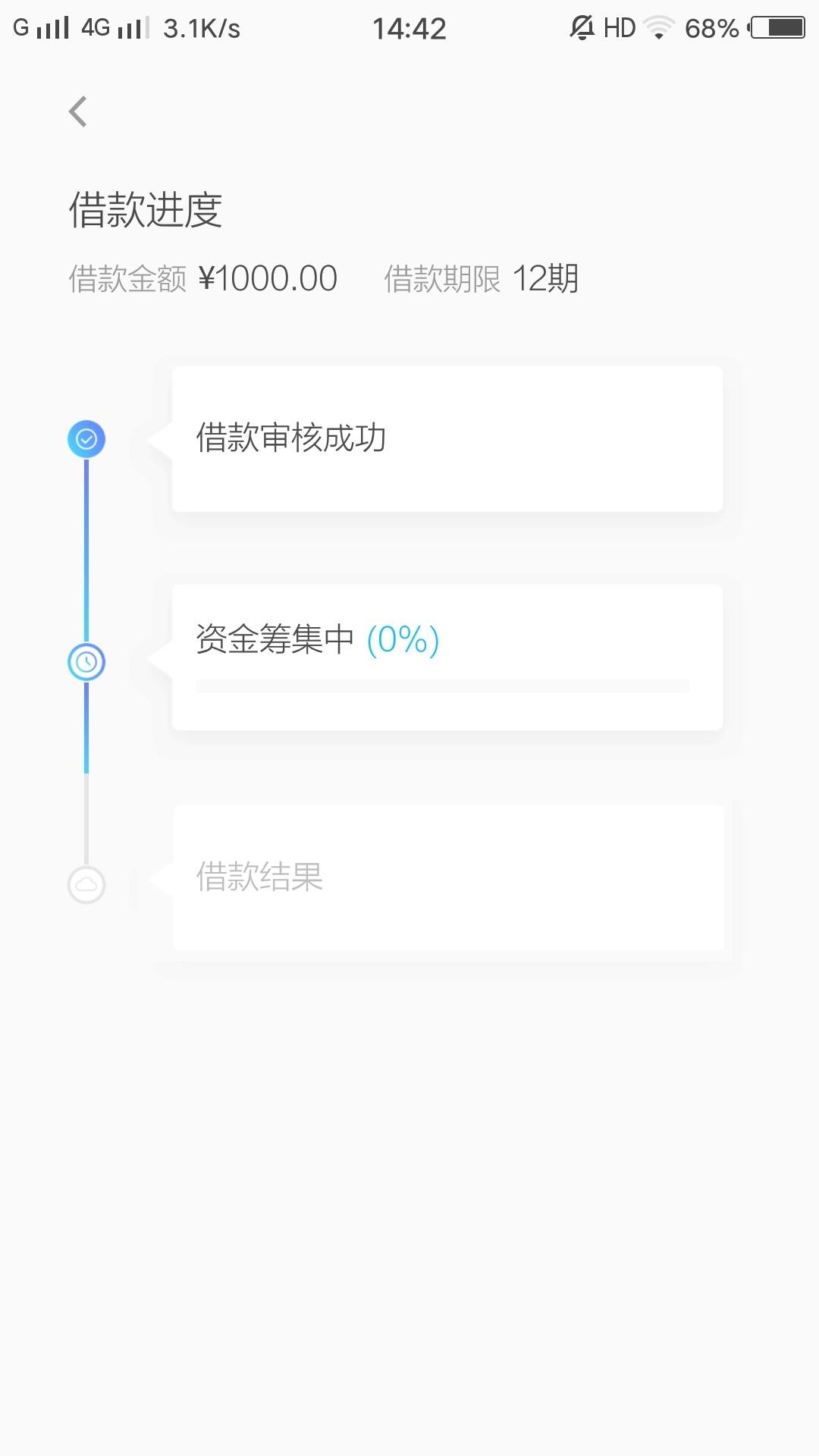
Task: Open the 资金筹集中 card
Action: (x=447, y=657)
